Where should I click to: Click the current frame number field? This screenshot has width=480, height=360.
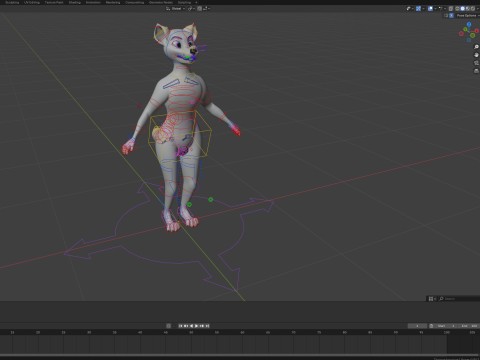(417, 326)
